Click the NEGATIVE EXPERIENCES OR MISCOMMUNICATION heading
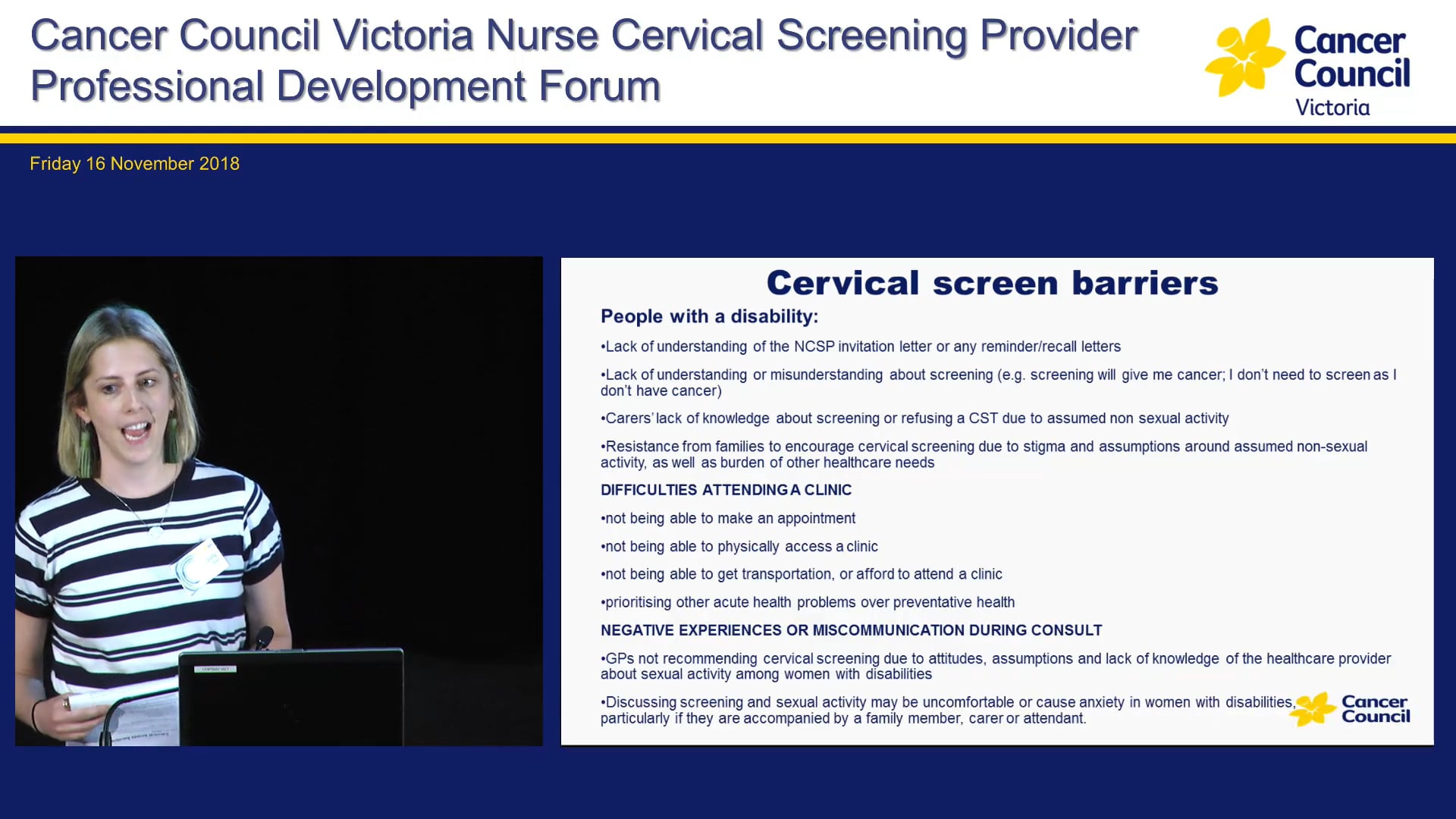 [851, 630]
